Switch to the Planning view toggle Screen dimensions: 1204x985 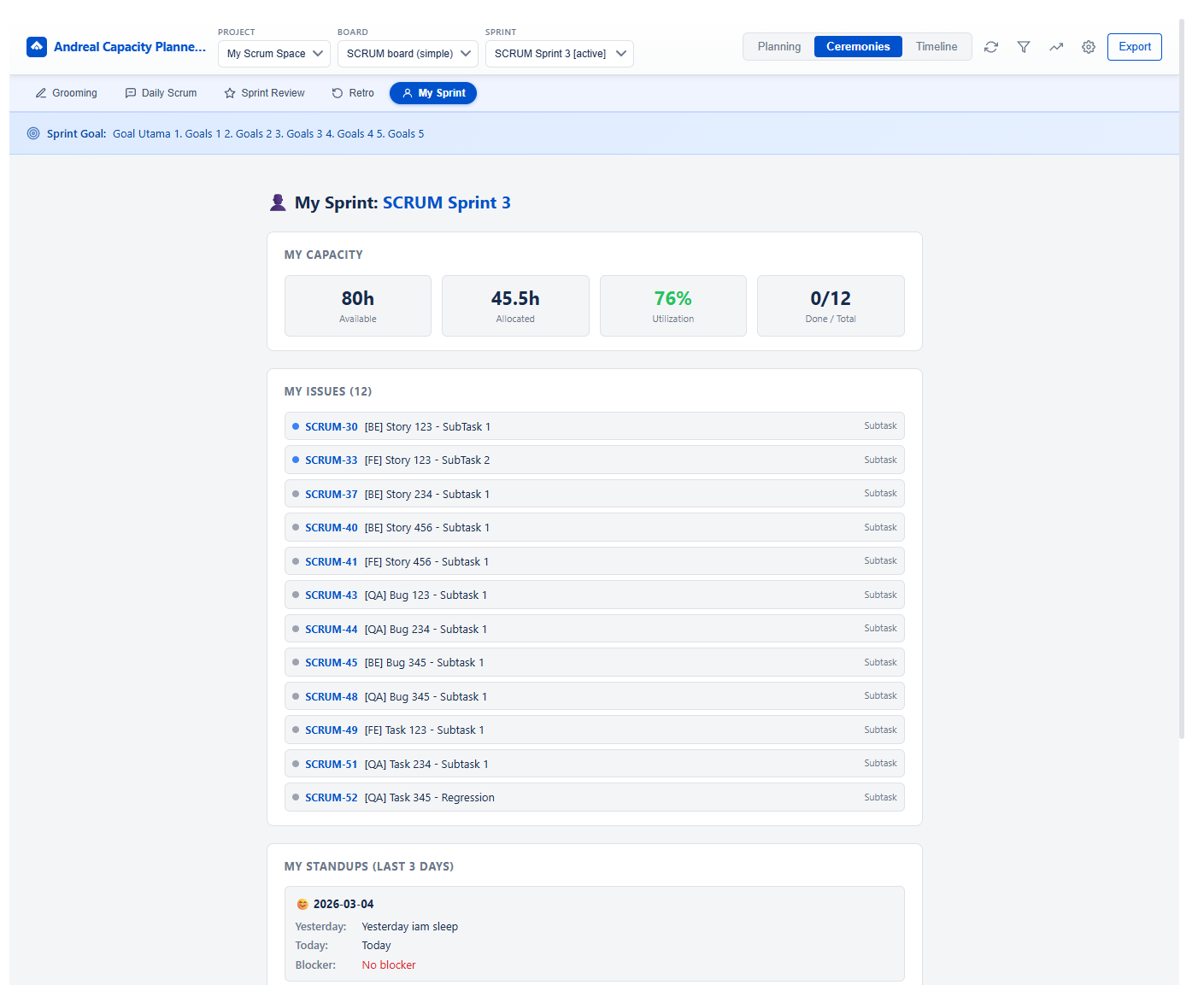778,47
